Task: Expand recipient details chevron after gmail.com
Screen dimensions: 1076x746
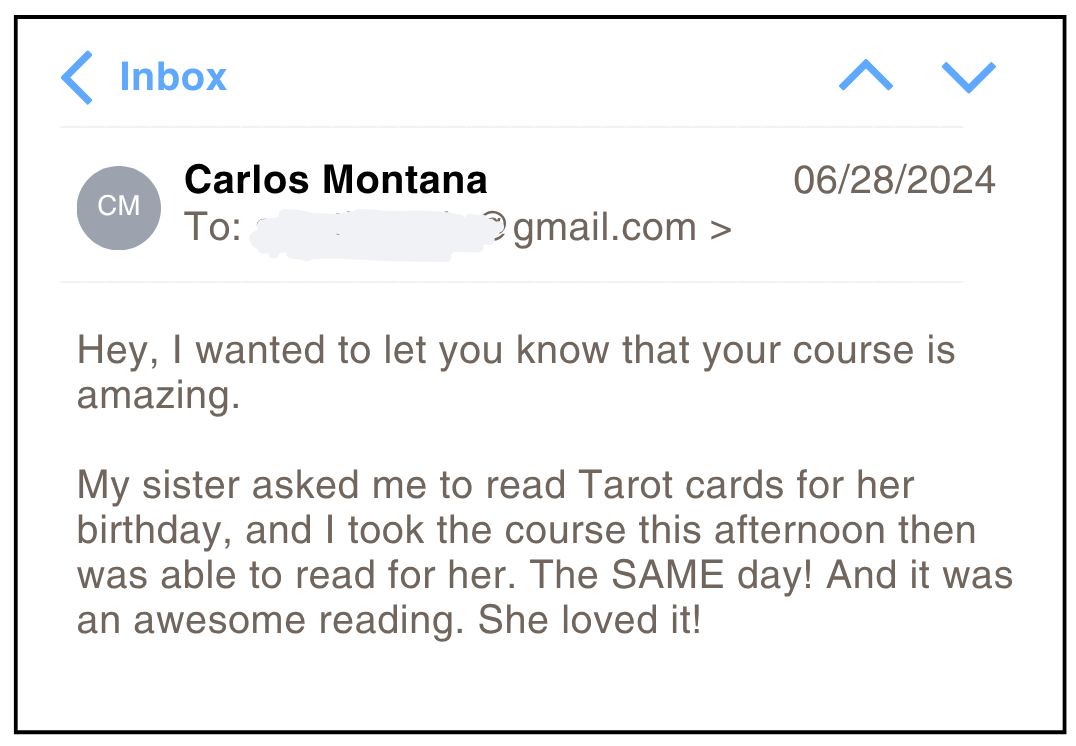Action: [720, 228]
